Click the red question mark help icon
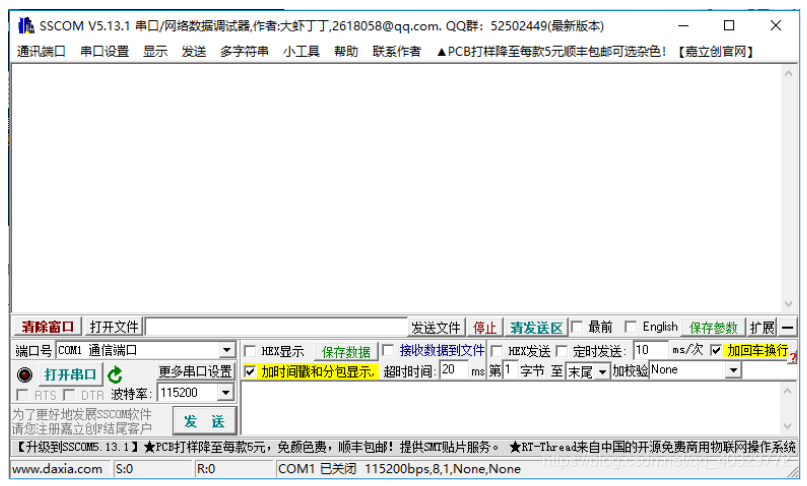Screen dimensions: 807x486 [793, 357]
